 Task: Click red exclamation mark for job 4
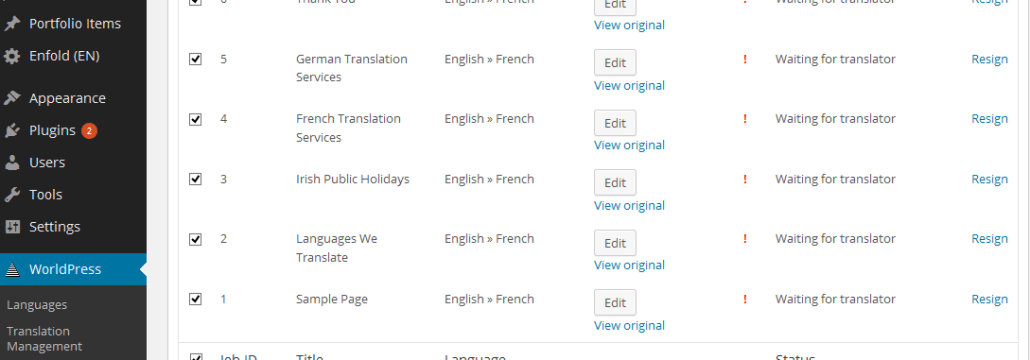pyautogui.click(x=745, y=119)
